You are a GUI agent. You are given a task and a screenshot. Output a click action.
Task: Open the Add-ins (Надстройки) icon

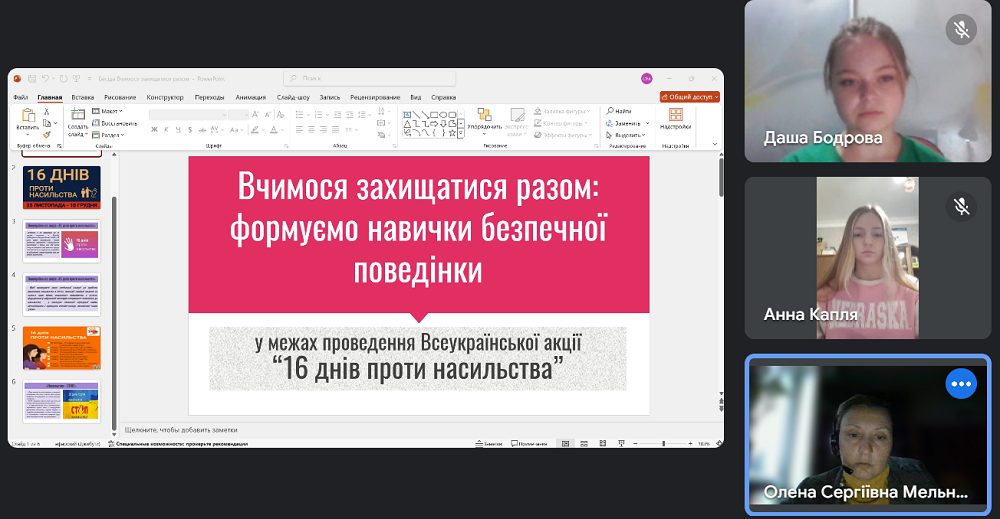tap(675, 115)
